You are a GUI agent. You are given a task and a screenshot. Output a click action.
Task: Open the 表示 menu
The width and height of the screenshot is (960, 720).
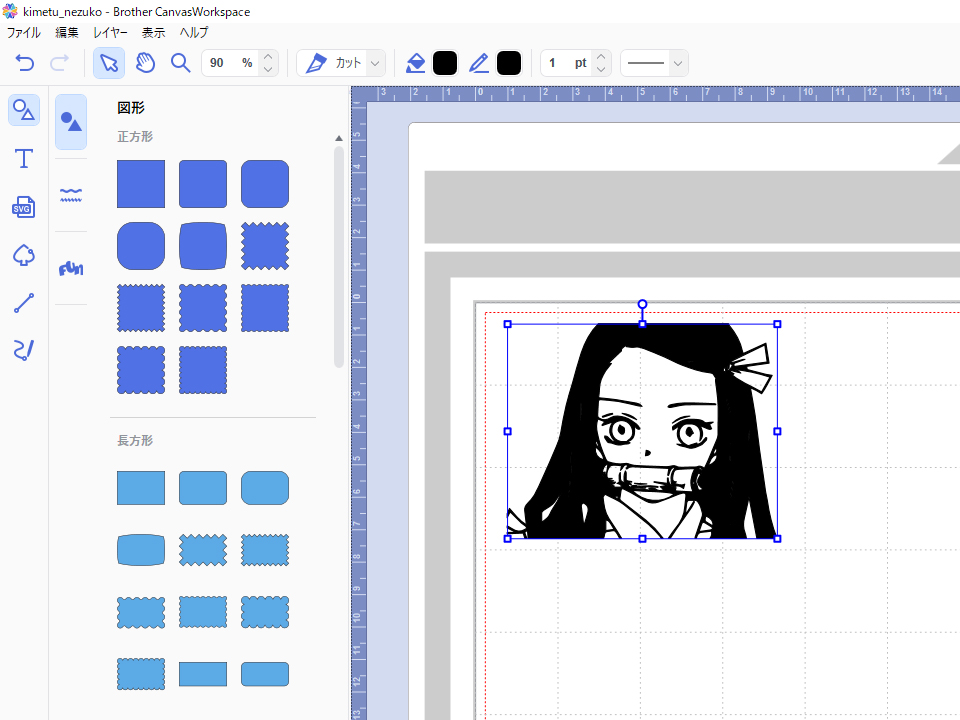(154, 32)
